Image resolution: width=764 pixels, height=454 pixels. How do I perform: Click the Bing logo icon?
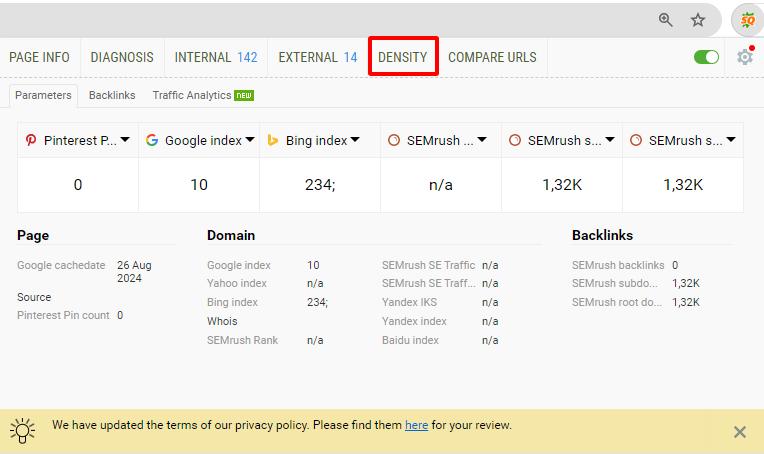click(x=272, y=141)
